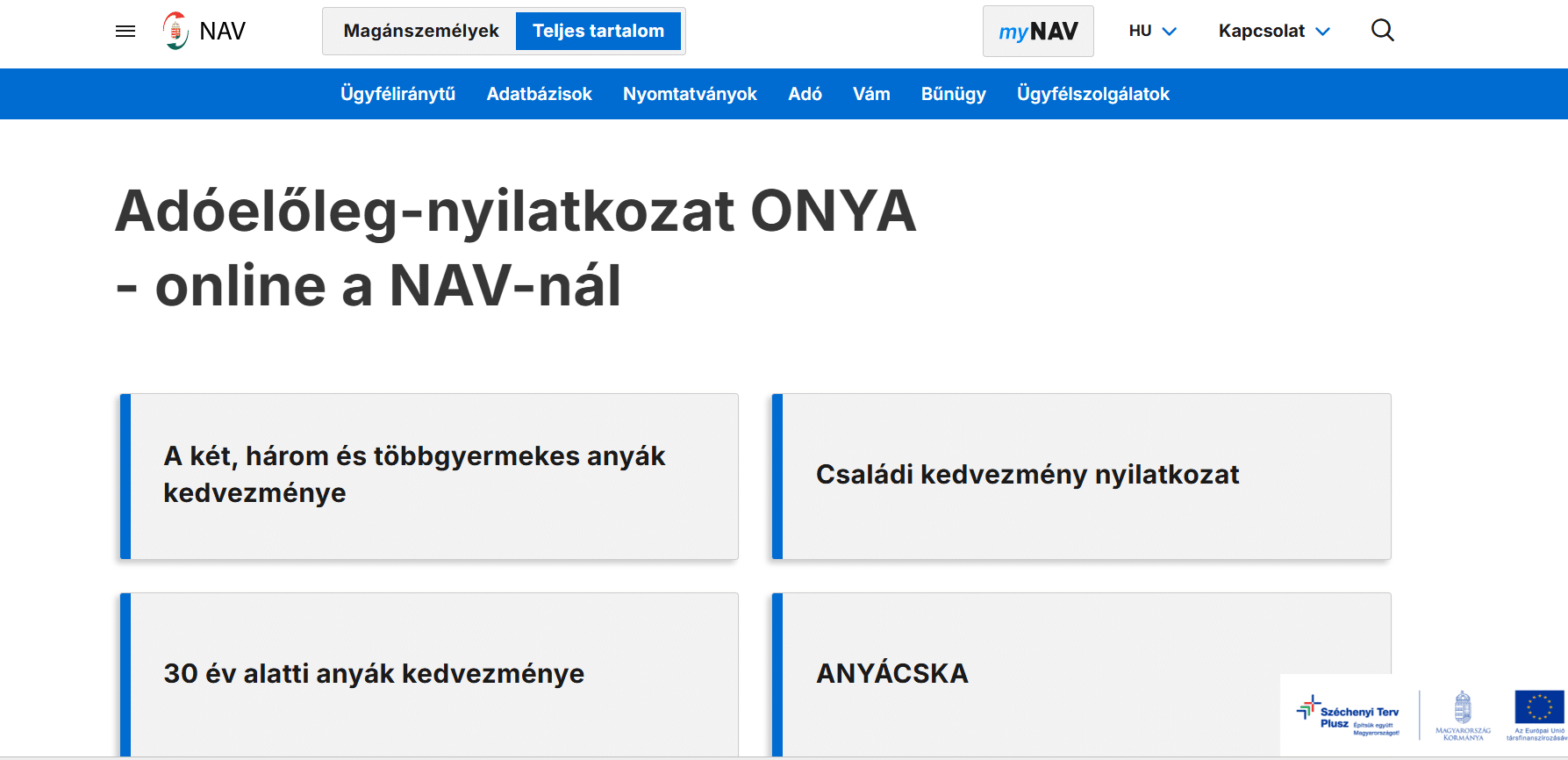Open the Adatbázisok menu
1568x760 pixels.
coord(539,94)
